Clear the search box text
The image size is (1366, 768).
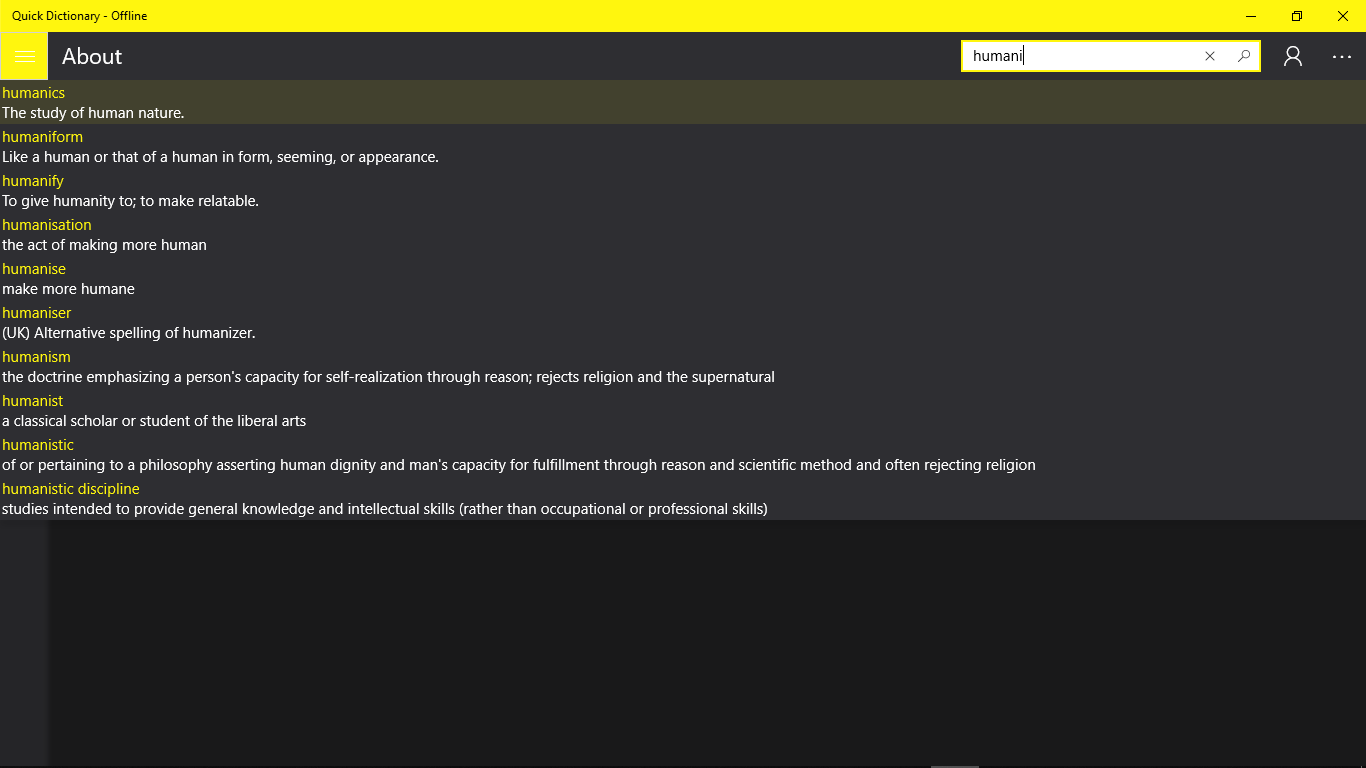1209,56
